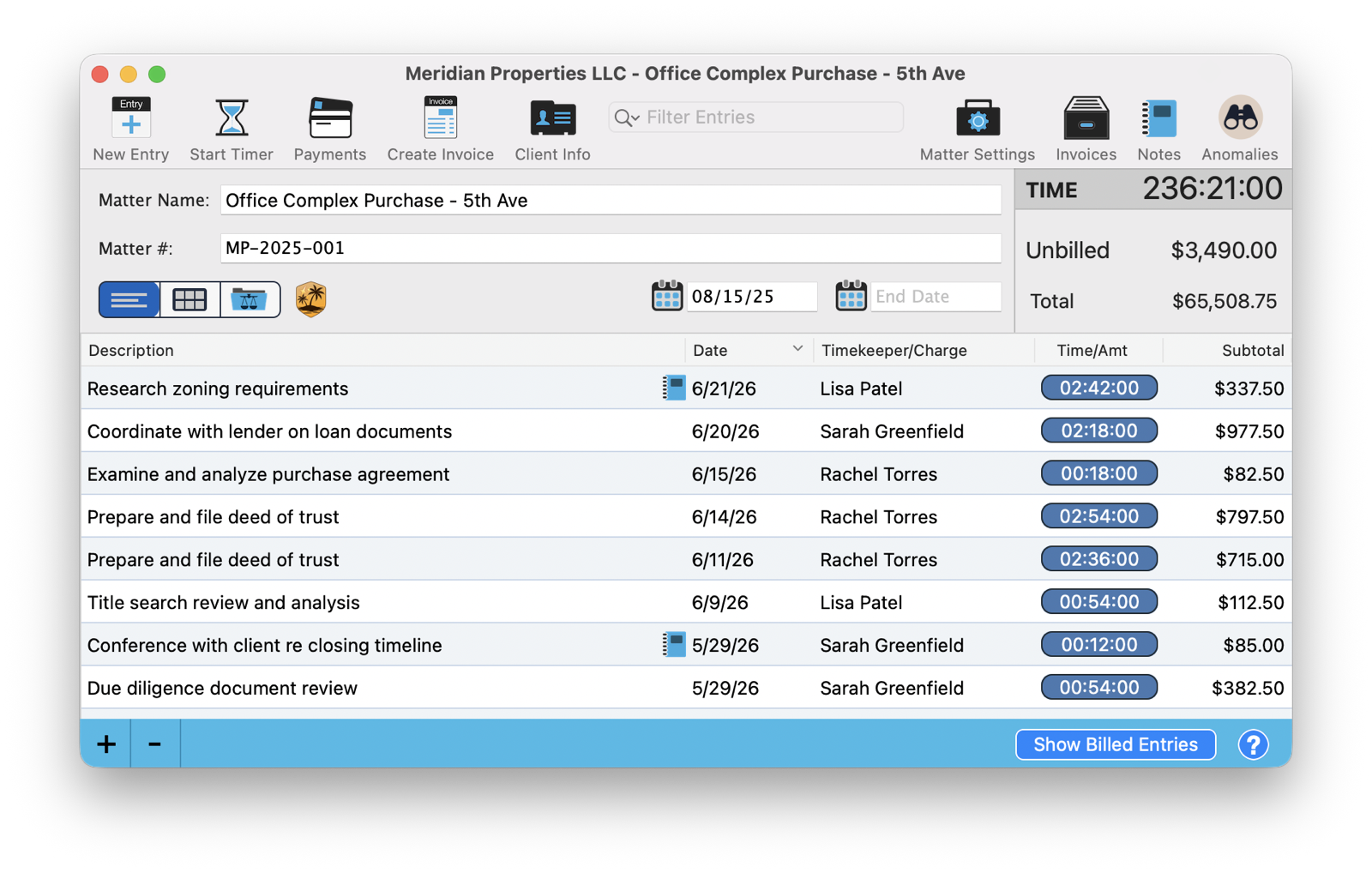This screenshot has height=873, width=1372.
Task: Click the 6/9/26 date cell
Action: (719, 603)
